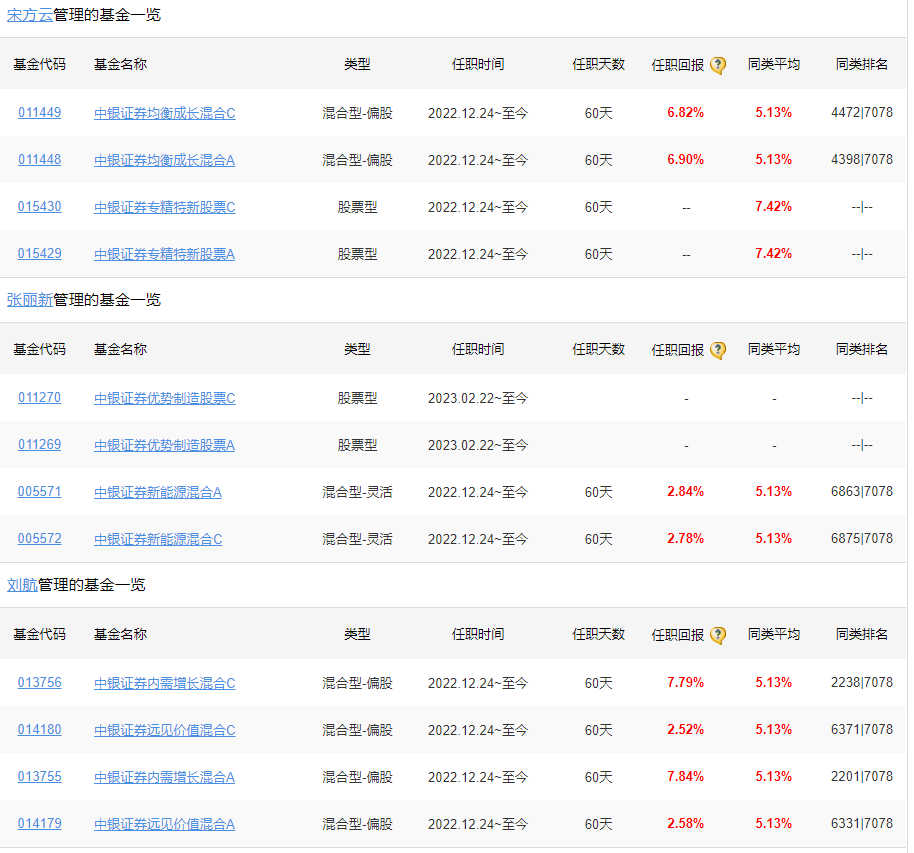The image size is (914, 853).
Task: Select ranking 6875|7078 cell
Action: pos(862,539)
